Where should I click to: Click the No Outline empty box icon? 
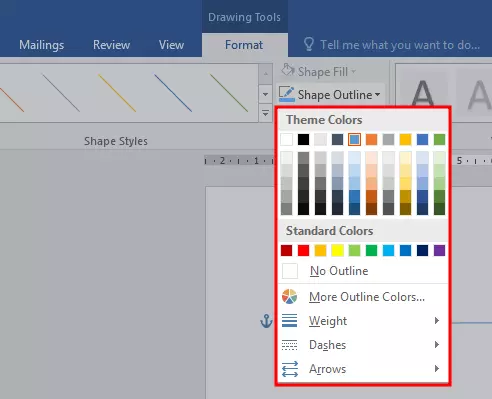(290, 271)
